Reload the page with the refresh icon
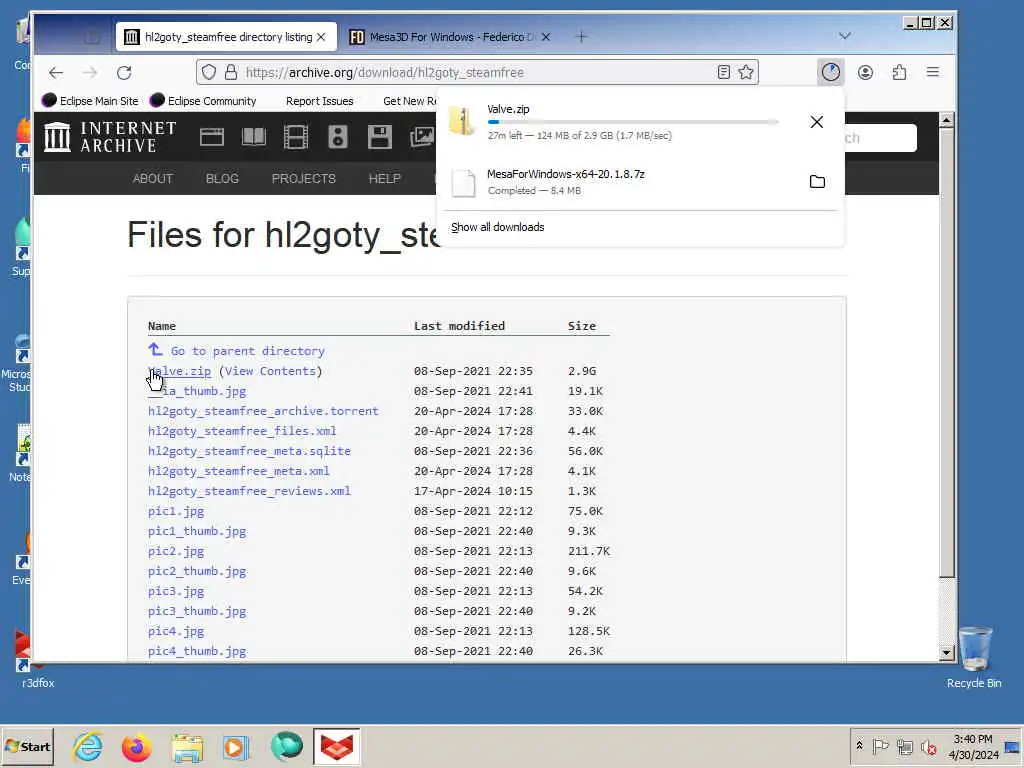The width and height of the screenshot is (1024, 768). 124,72
